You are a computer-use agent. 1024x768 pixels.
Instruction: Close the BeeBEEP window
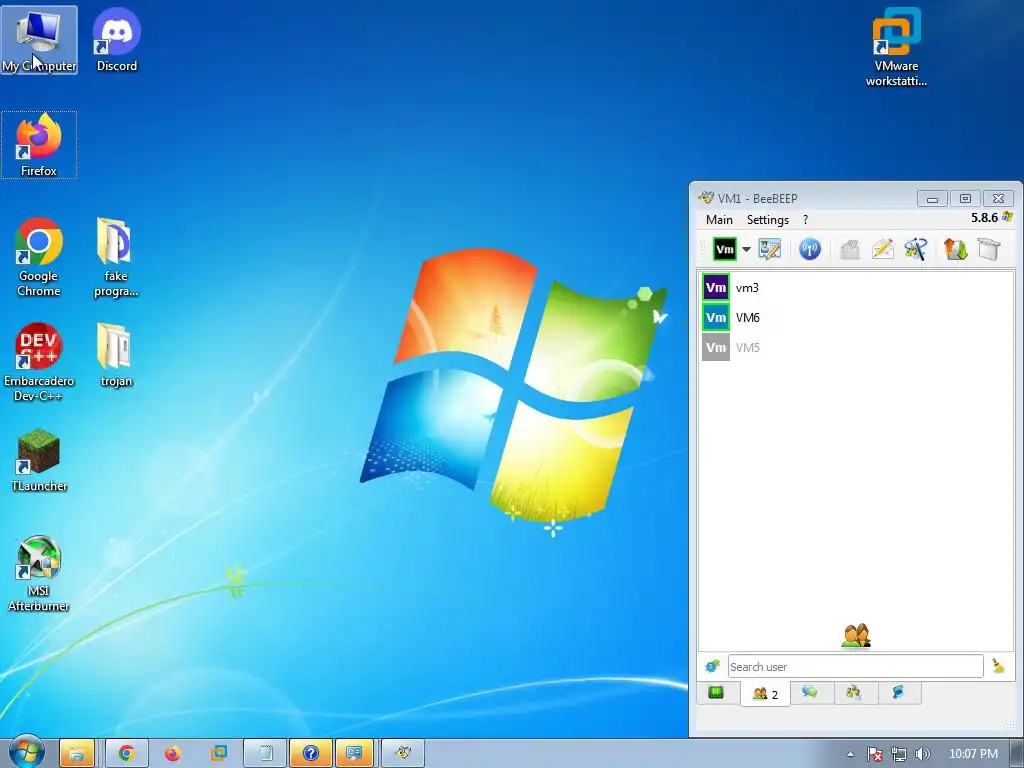999,199
